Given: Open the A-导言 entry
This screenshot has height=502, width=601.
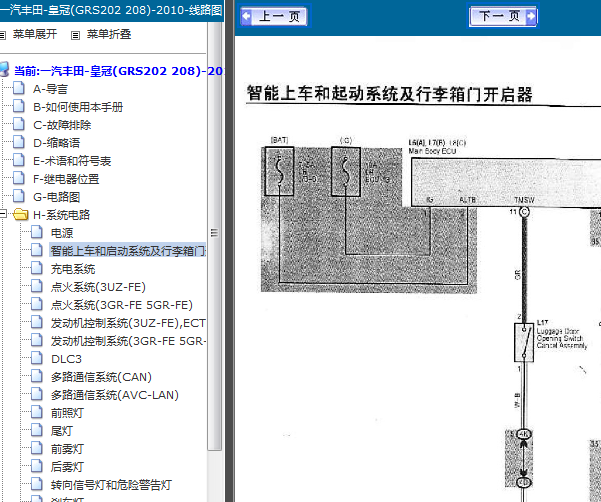Looking at the screenshot, I should pyautogui.click(x=50, y=89).
